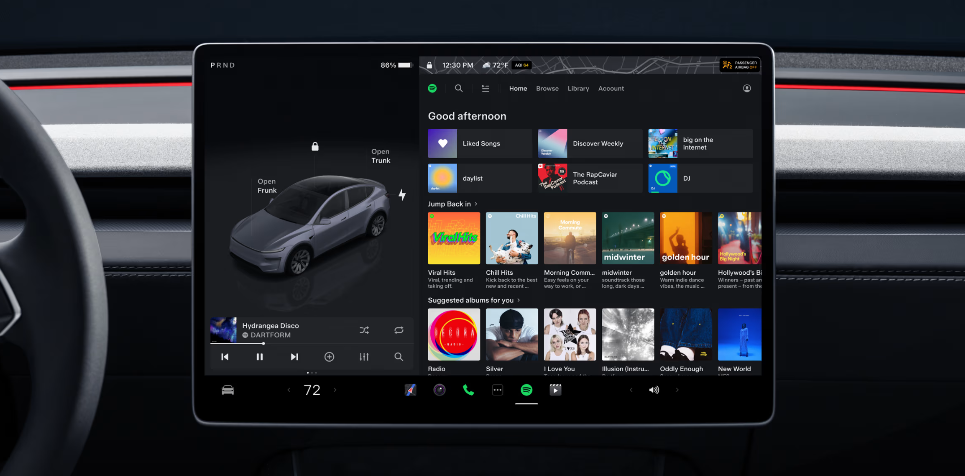The height and width of the screenshot is (476, 965).
Task: Open search in the media player controls
Action: 399,357
